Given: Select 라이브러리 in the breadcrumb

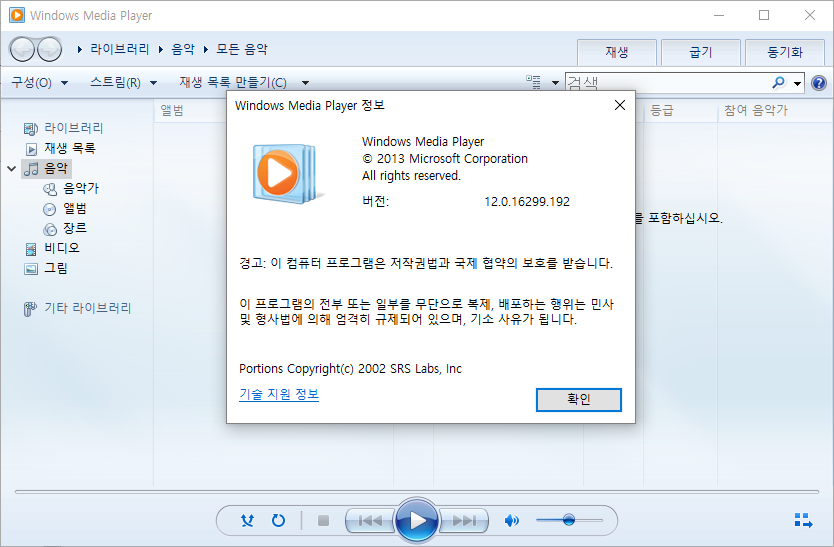Looking at the screenshot, I should pyautogui.click(x=120, y=49).
